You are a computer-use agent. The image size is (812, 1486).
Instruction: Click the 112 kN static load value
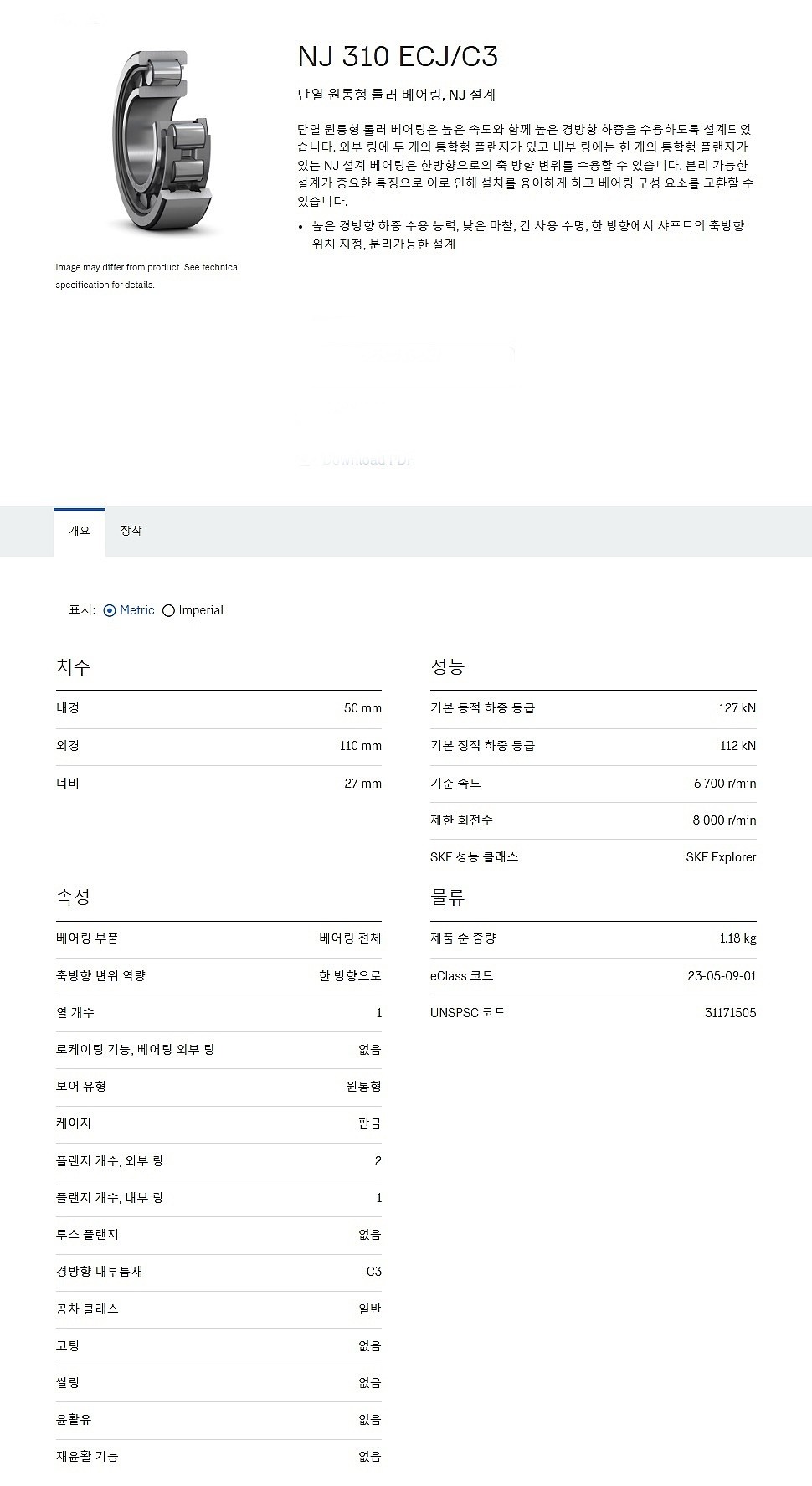737,746
